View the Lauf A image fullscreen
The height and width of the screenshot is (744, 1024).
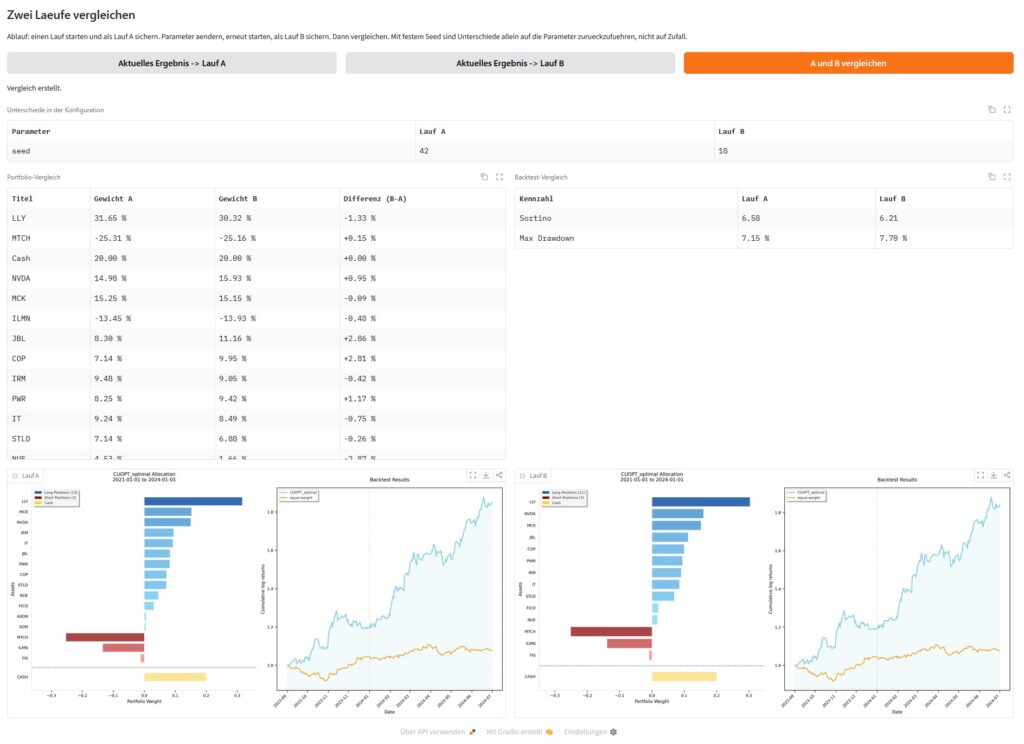click(x=473, y=476)
